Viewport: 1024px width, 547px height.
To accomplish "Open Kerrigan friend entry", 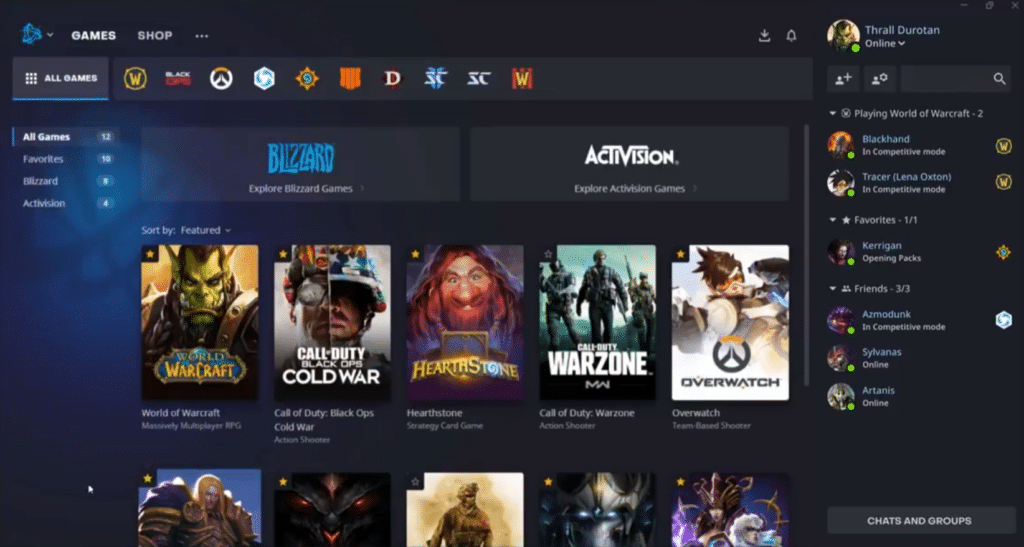I will (920, 252).
